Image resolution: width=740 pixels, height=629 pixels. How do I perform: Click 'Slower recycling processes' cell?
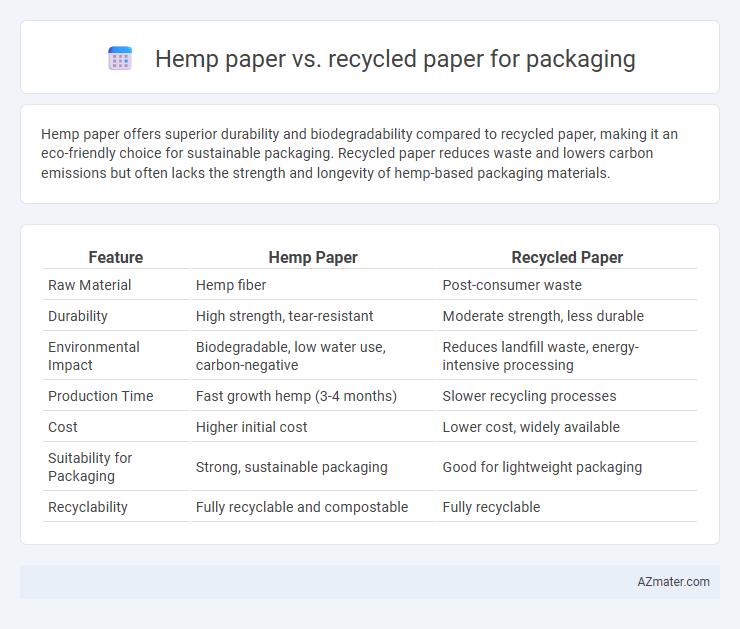tap(530, 396)
